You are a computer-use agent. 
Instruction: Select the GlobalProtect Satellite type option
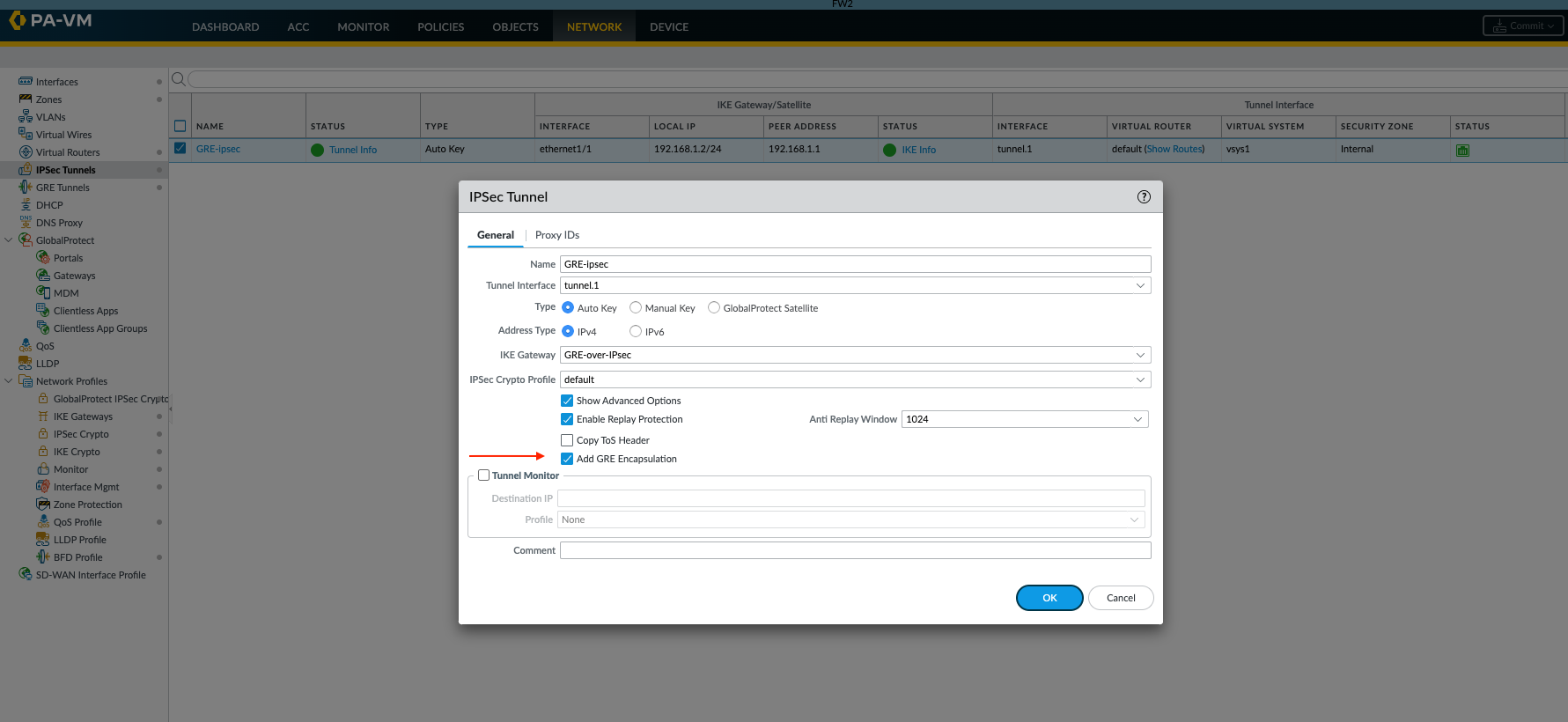click(714, 307)
